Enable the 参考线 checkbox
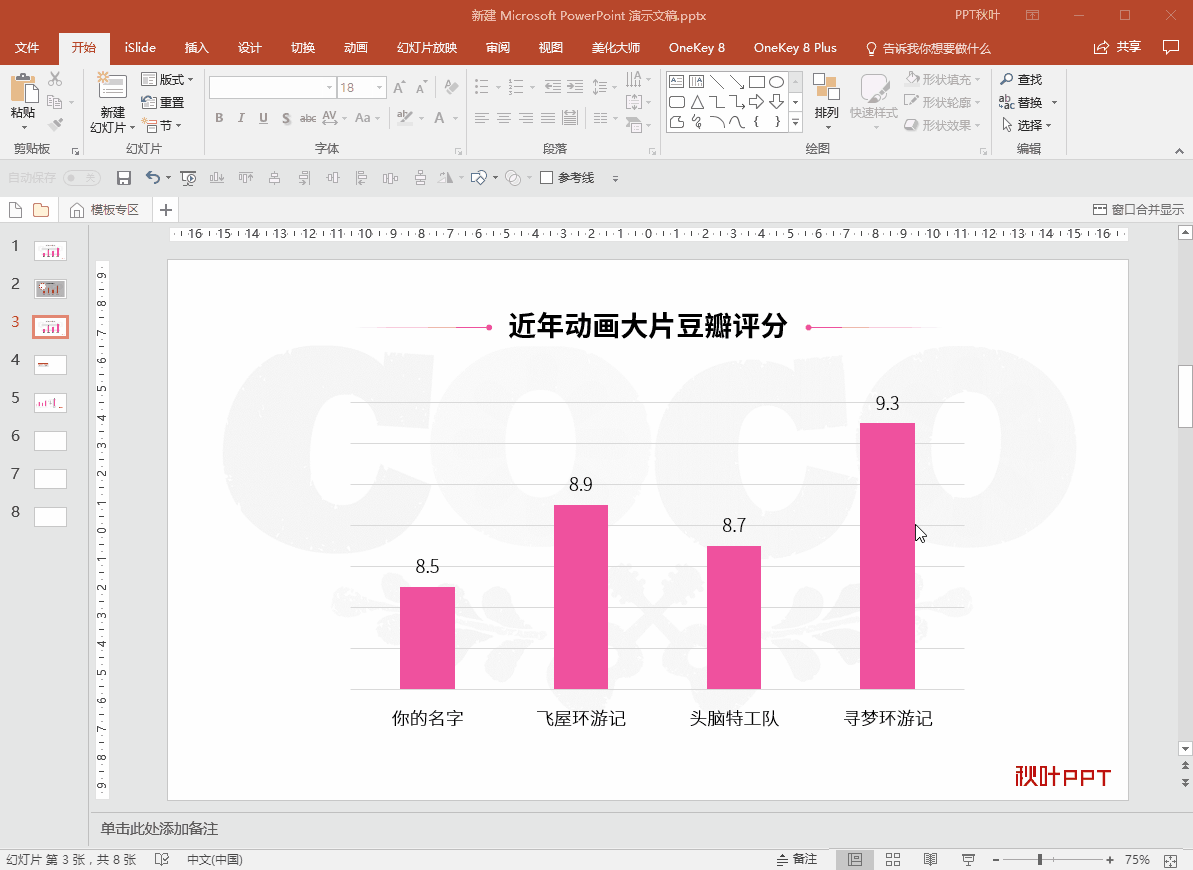The height and width of the screenshot is (870, 1193). tap(546, 178)
